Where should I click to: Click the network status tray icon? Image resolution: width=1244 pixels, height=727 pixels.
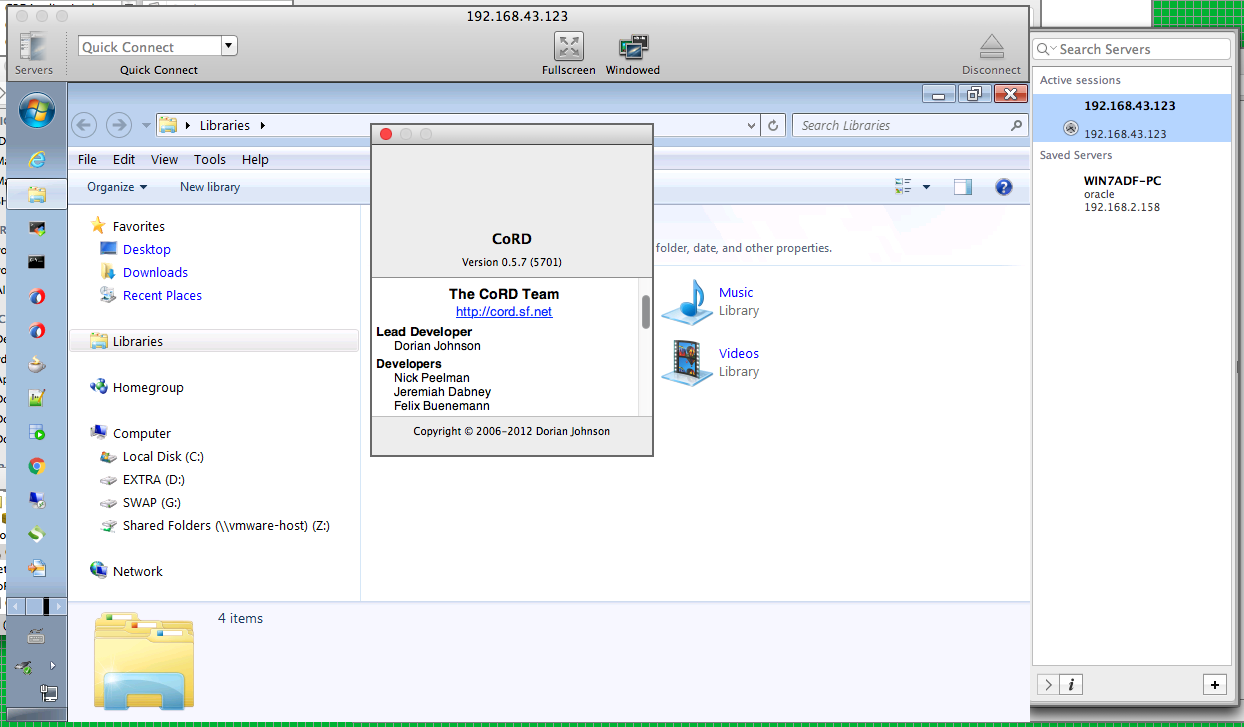click(x=48, y=692)
